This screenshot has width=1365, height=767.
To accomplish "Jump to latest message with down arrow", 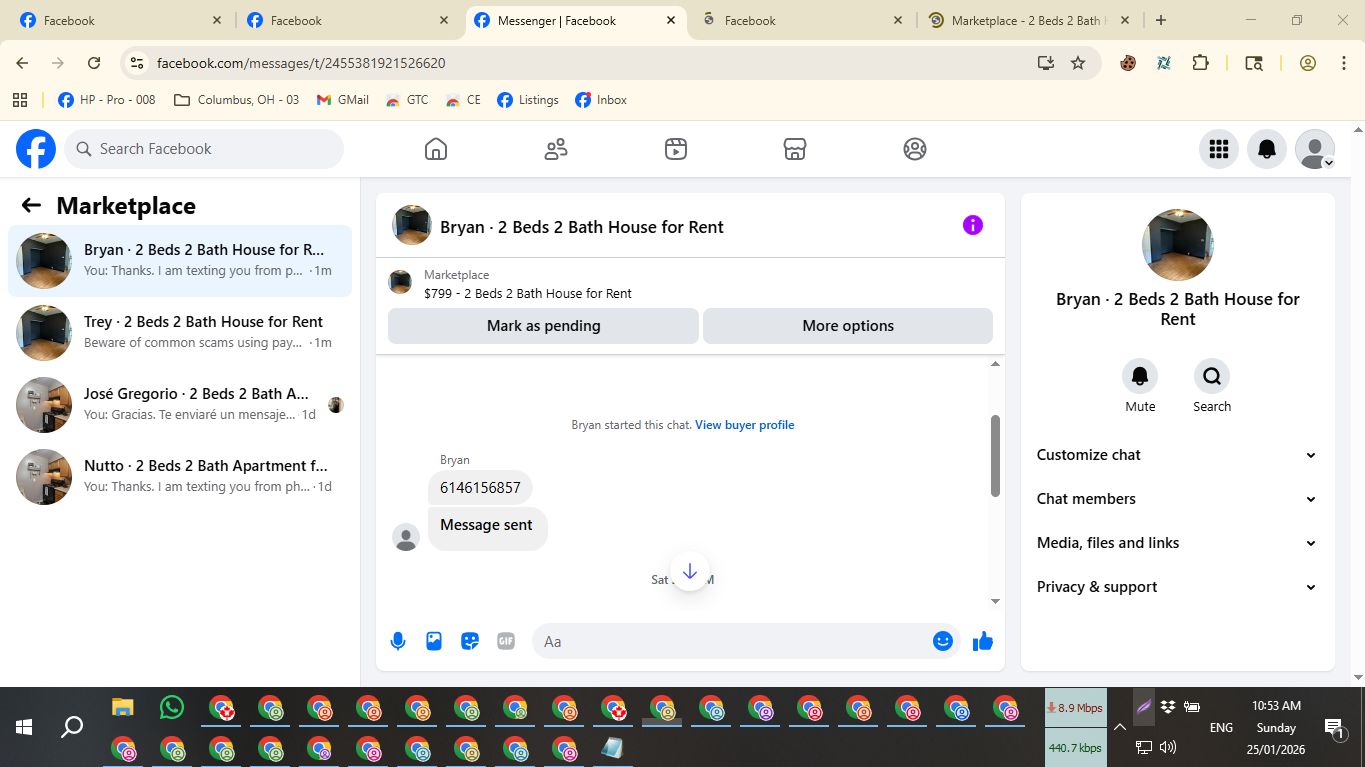I will pyautogui.click(x=690, y=571).
